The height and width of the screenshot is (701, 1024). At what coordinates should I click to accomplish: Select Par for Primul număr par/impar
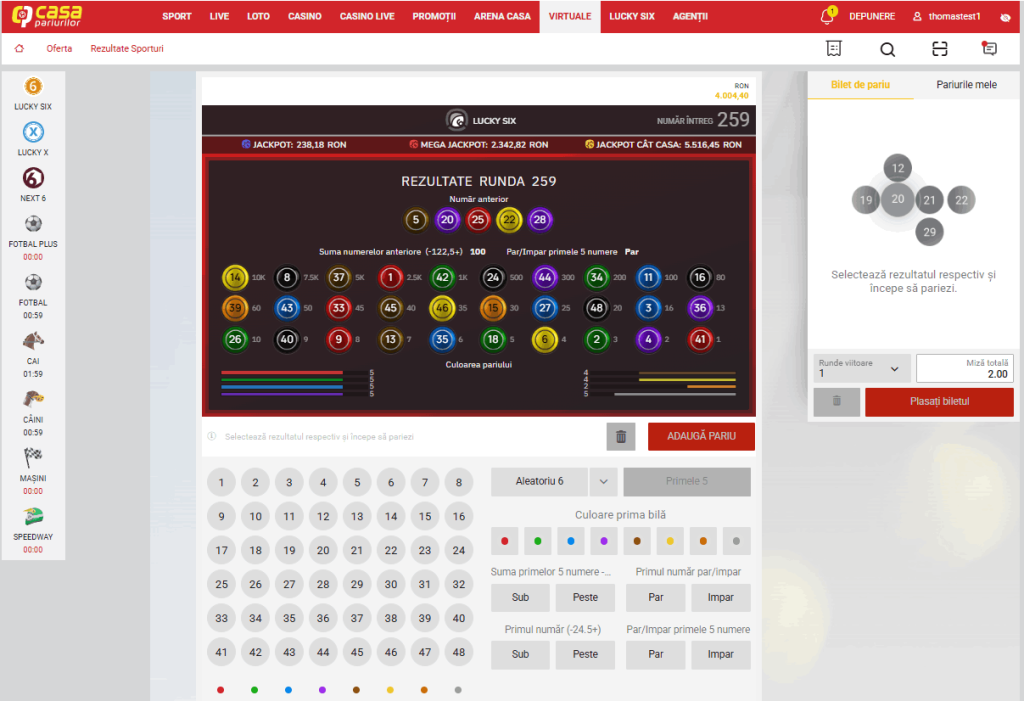tap(656, 598)
